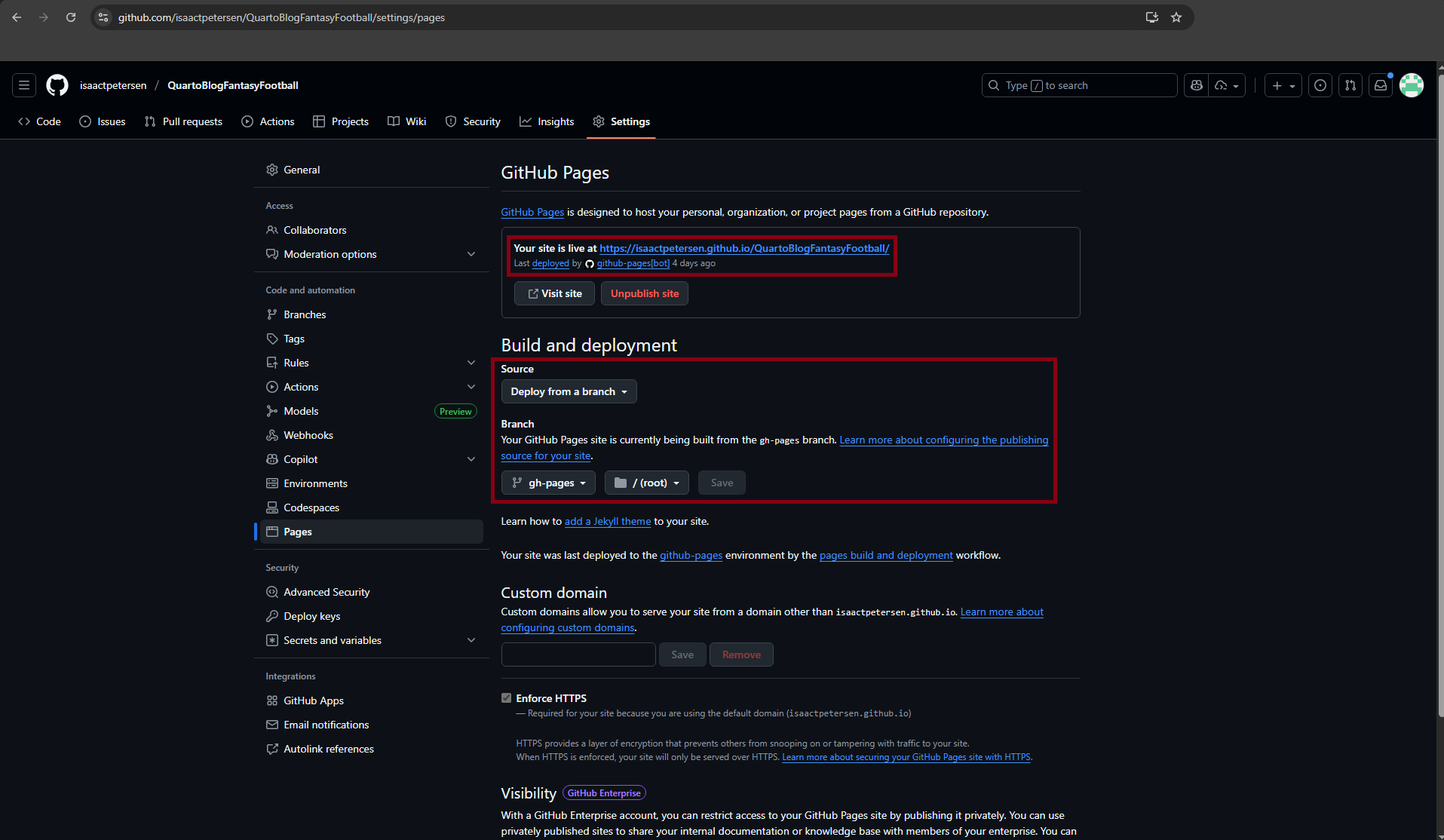Open the github-pages environment link
Image resolution: width=1444 pixels, height=840 pixels.
691,555
